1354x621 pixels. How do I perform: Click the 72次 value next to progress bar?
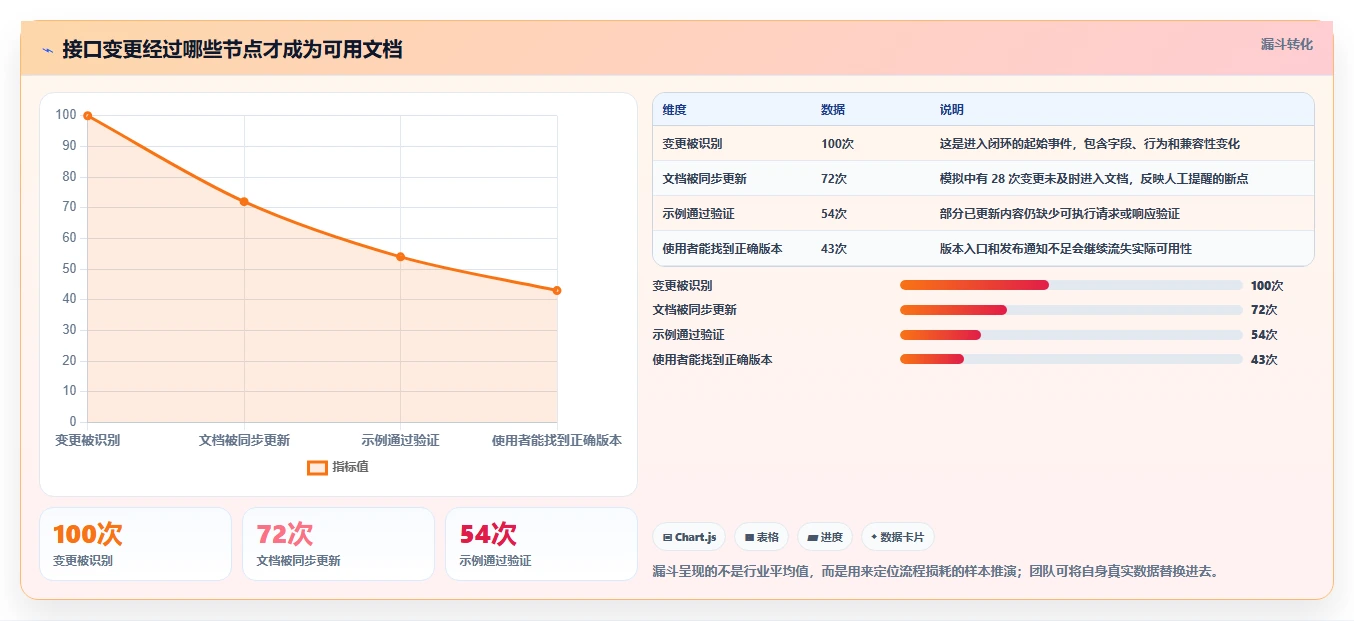click(1264, 310)
